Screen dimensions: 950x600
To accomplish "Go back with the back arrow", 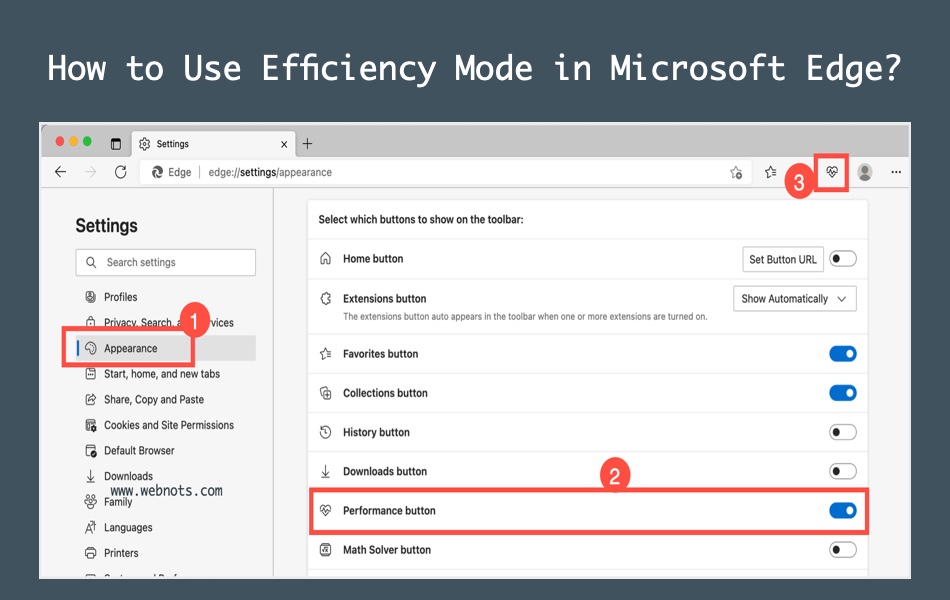I will tap(61, 172).
